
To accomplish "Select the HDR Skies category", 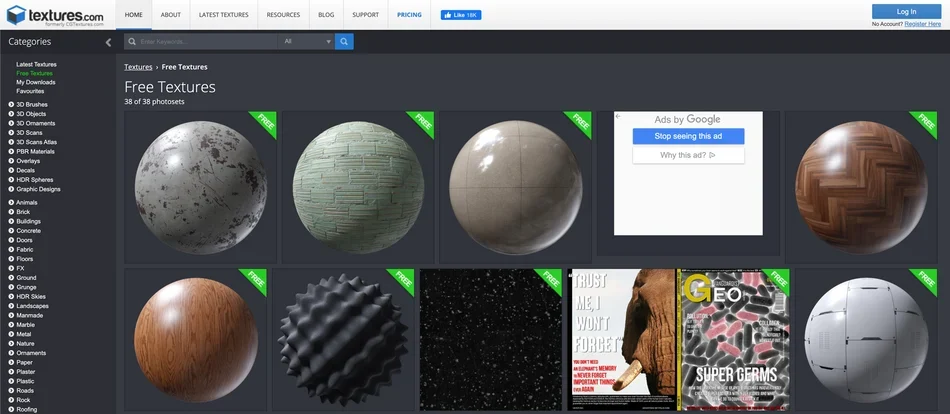I will click(31, 296).
